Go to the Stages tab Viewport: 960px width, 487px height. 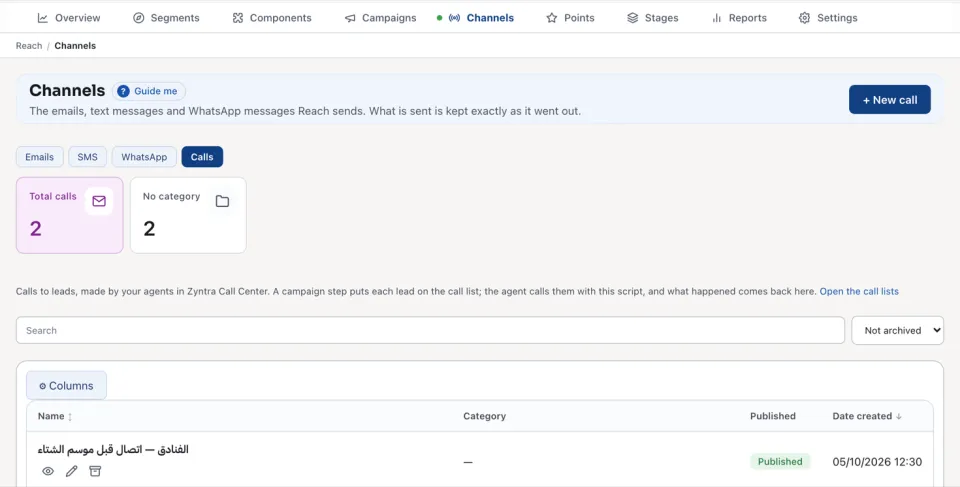pos(653,18)
